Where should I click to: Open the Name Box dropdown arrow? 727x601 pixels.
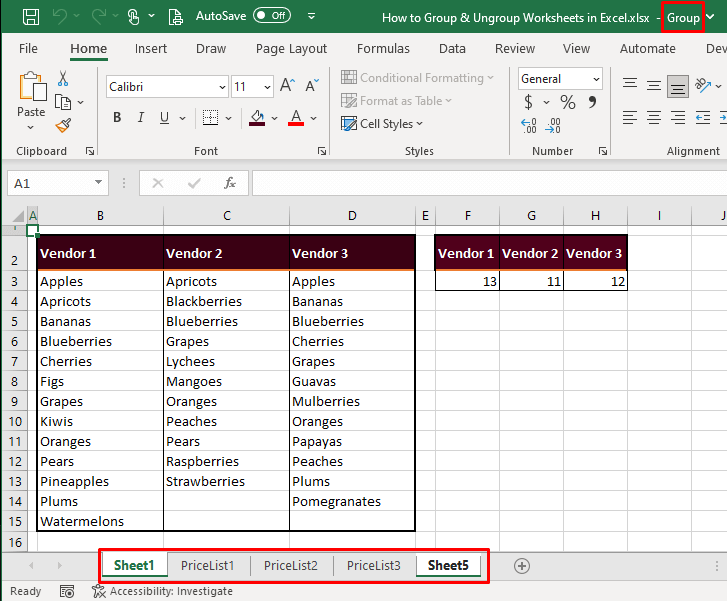click(x=98, y=183)
